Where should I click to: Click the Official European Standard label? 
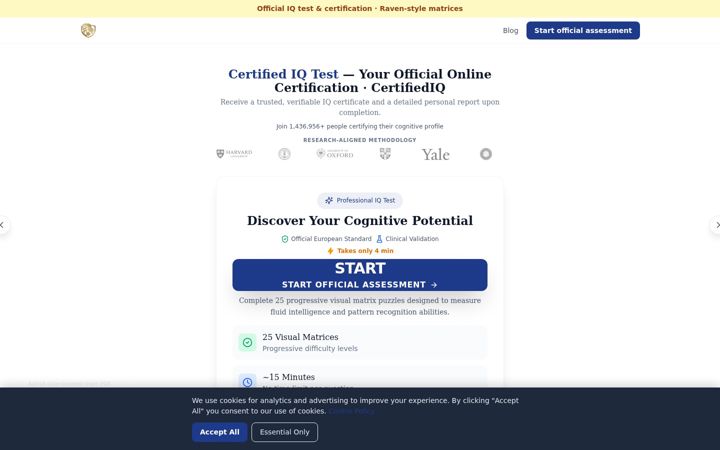coord(331,239)
